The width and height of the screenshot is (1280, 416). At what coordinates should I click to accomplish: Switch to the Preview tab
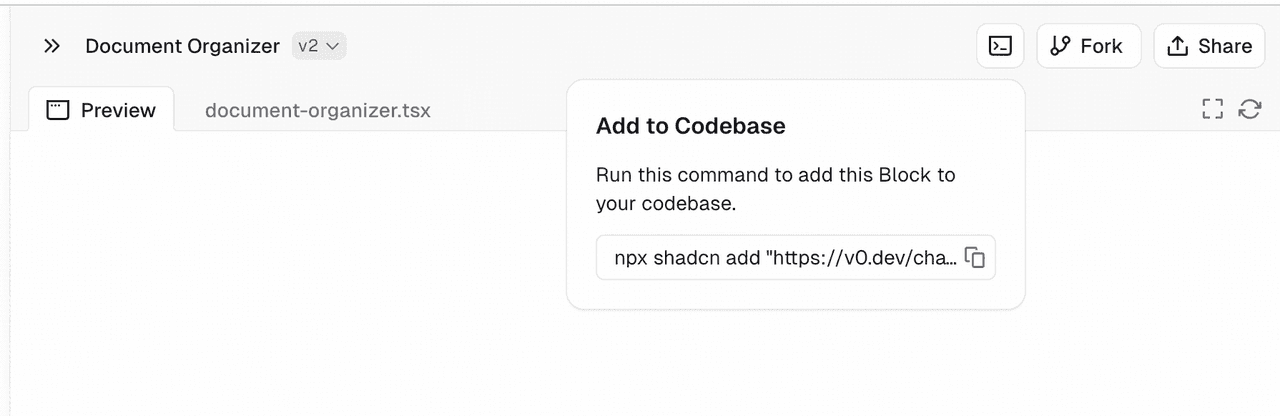(102, 109)
